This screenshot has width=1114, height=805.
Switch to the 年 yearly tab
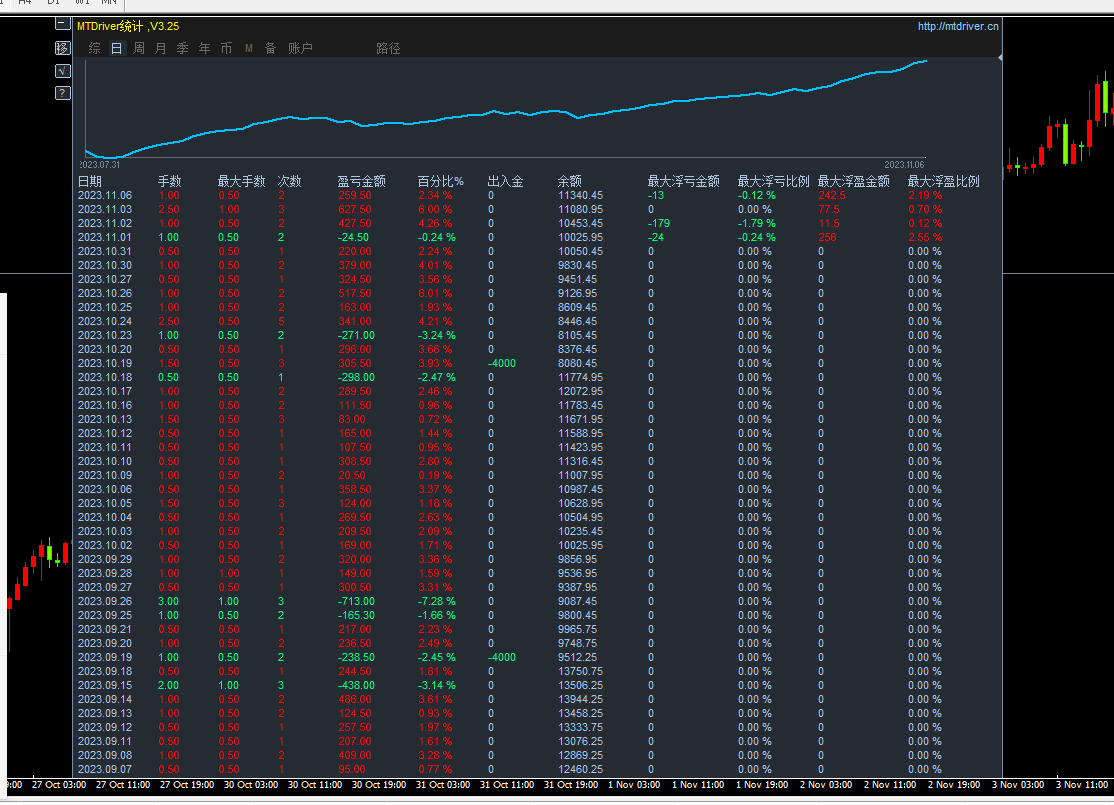204,48
